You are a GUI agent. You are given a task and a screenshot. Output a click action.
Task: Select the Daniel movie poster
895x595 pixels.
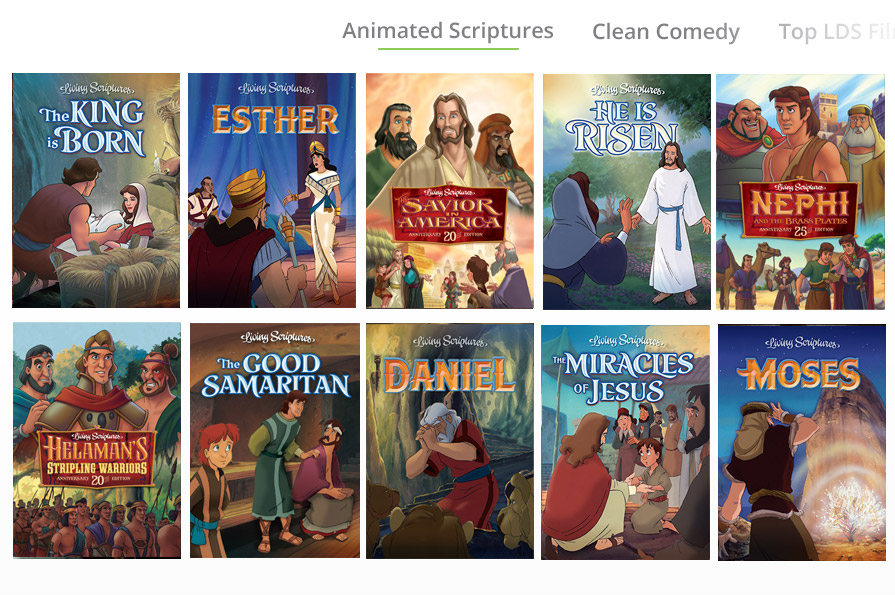450,441
